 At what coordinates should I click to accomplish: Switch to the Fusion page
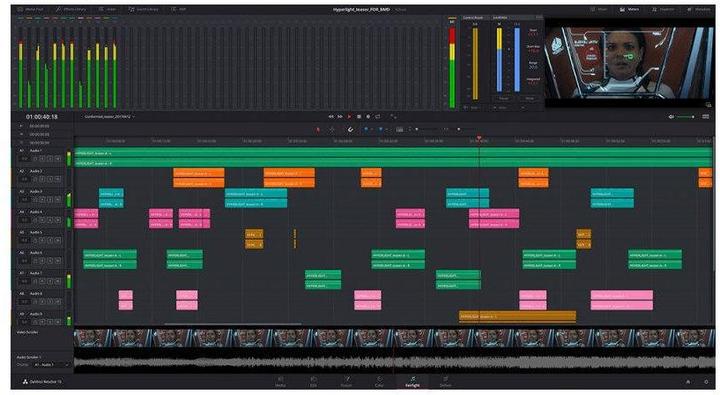(x=346, y=382)
